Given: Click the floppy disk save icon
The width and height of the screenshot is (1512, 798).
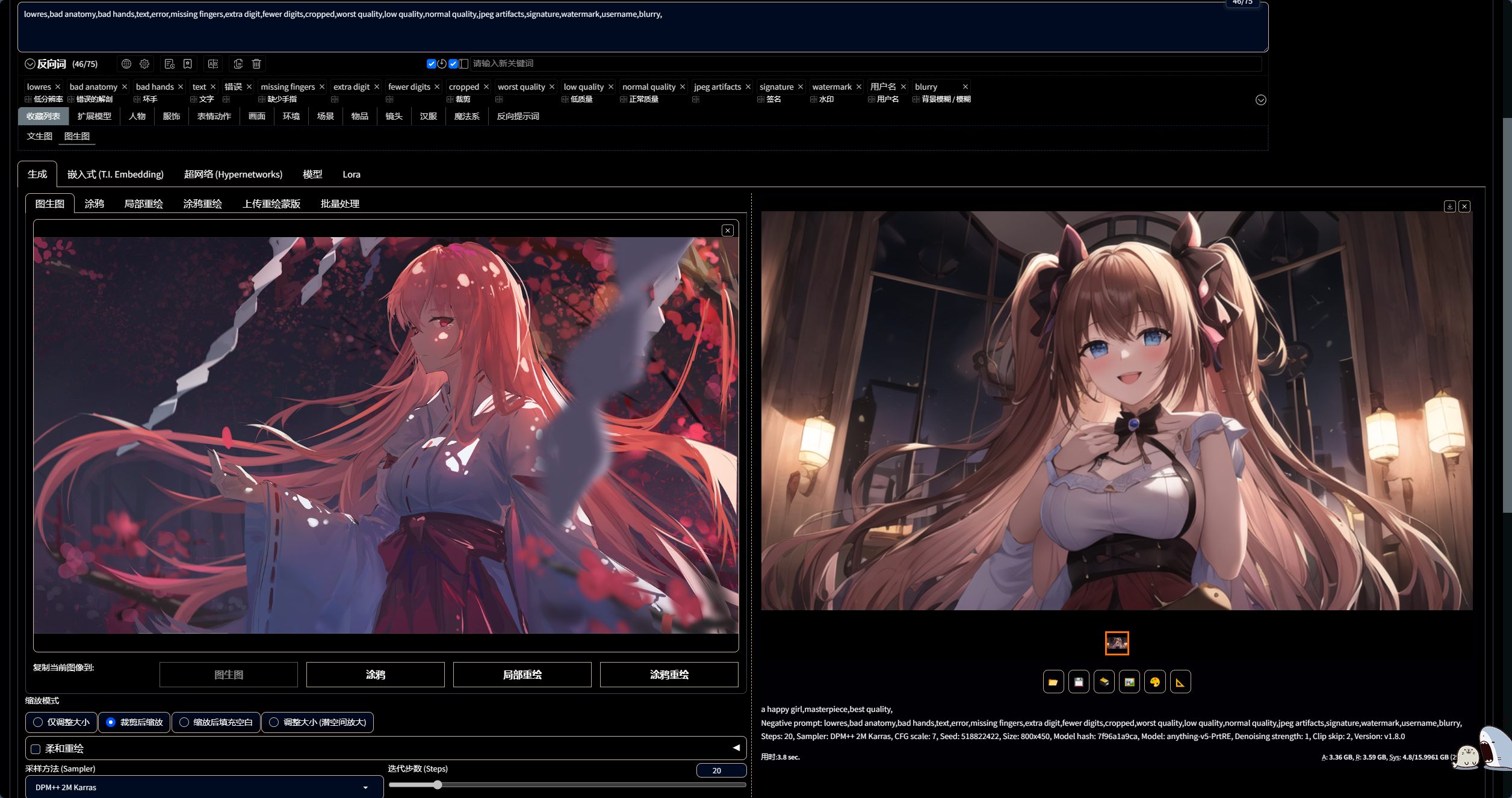Looking at the screenshot, I should pyautogui.click(x=1079, y=682).
